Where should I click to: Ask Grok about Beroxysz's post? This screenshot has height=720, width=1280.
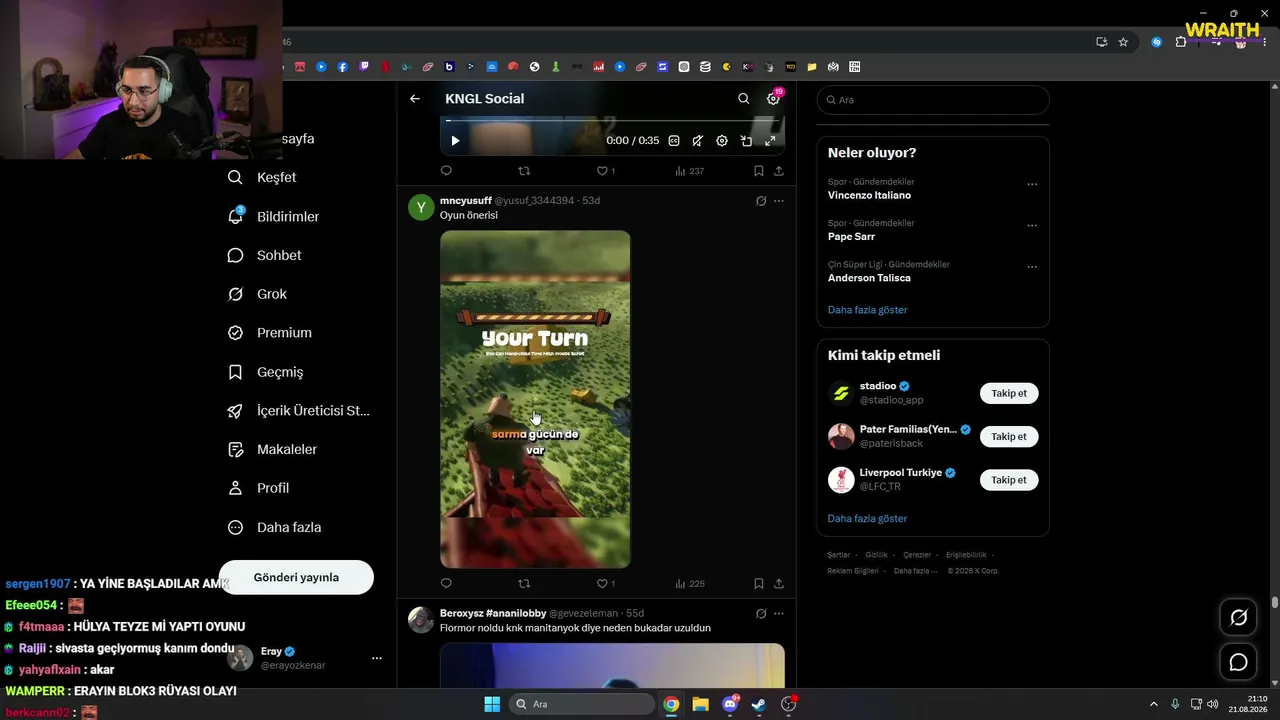pyautogui.click(x=761, y=614)
